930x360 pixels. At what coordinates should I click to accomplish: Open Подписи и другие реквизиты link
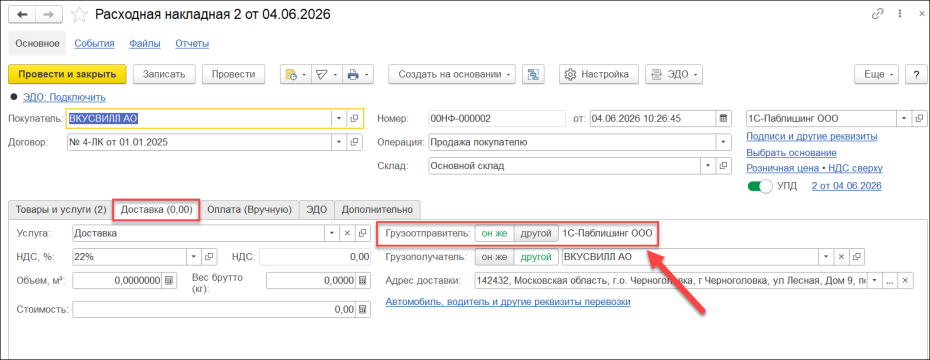pos(812,136)
